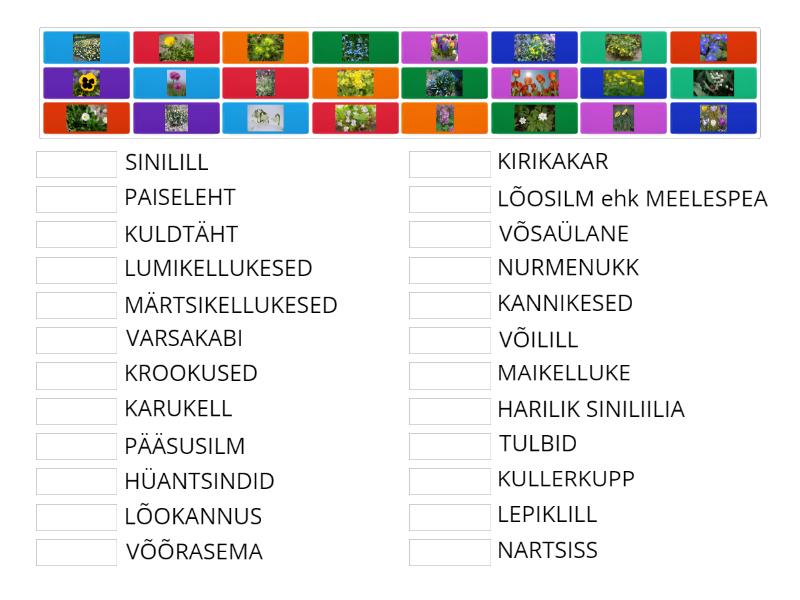Select the blank box beside PÄÄSUSILM
The width and height of the screenshot is (800, 600).
click(76, 446)
